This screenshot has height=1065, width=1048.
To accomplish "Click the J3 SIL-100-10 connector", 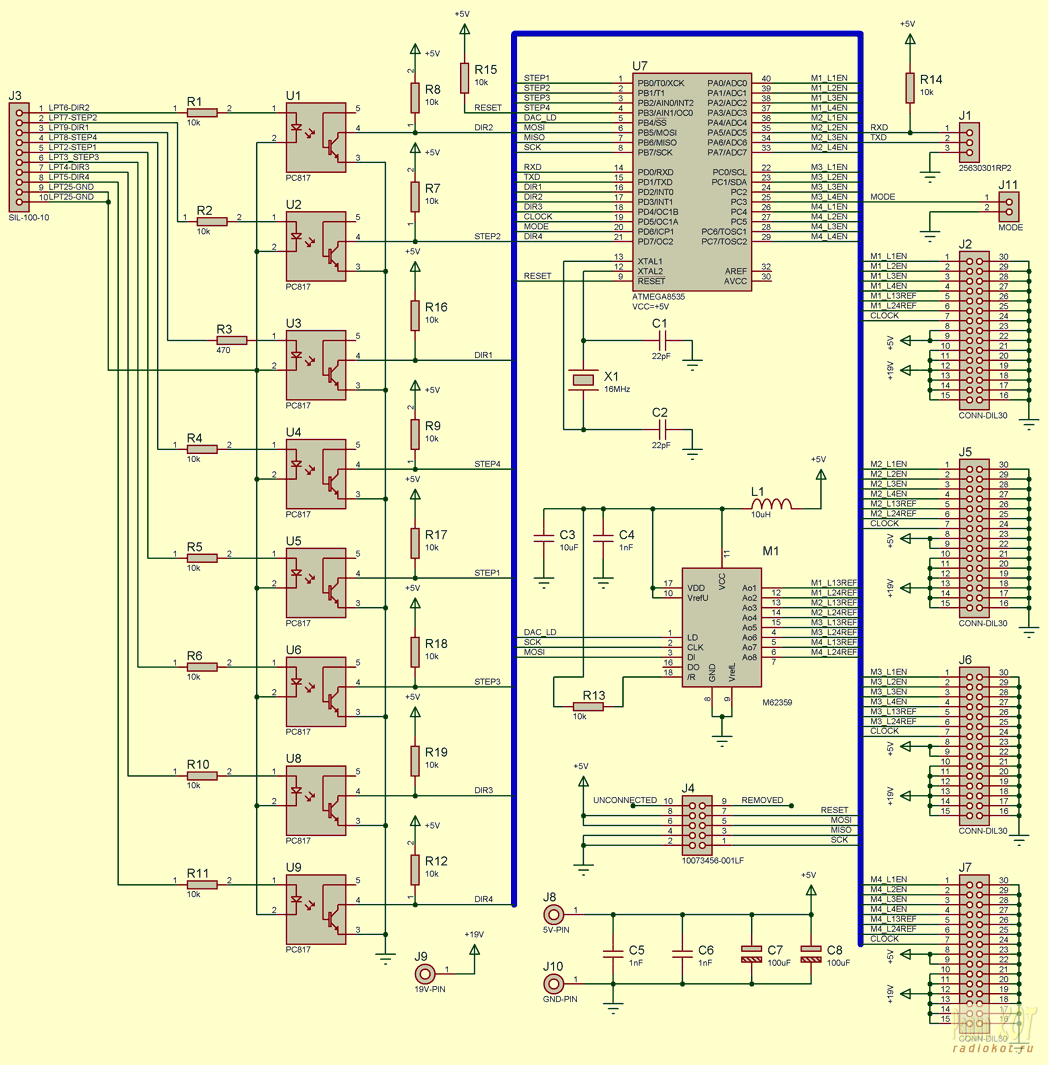I will pyautogui.click(x=19, y=157).
